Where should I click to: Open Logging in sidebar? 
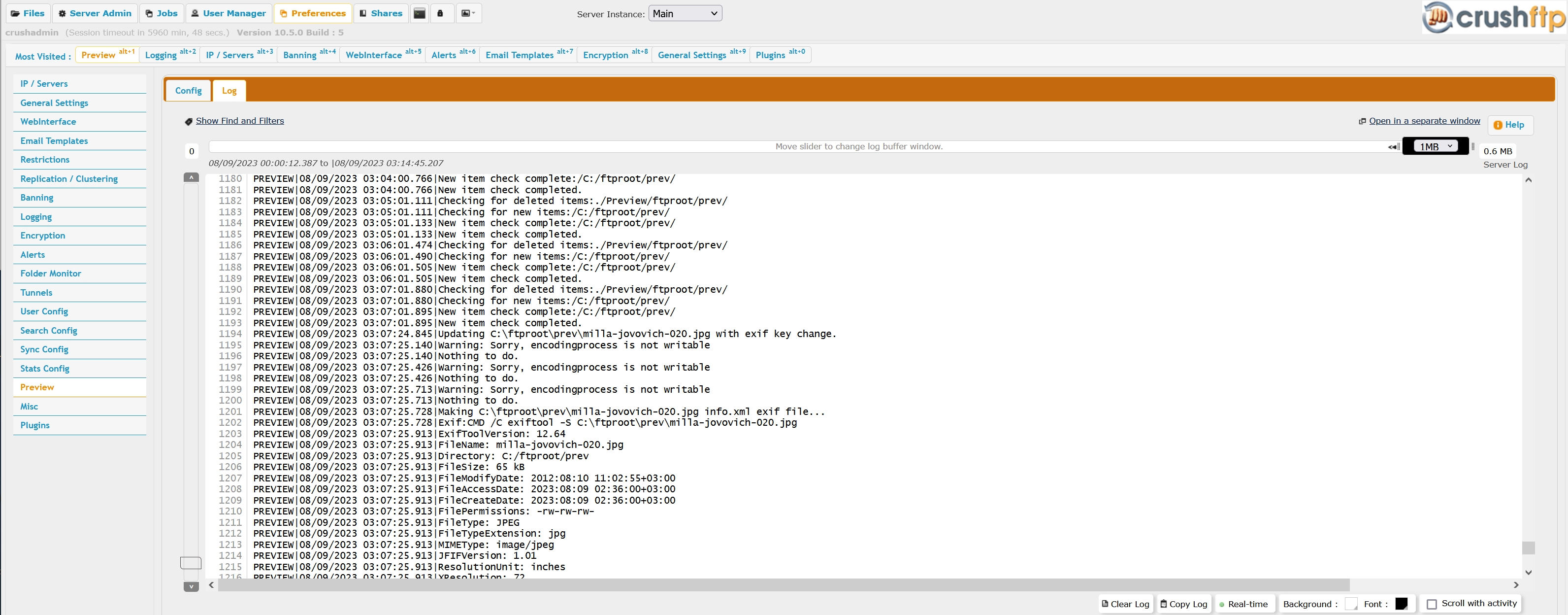80,217
